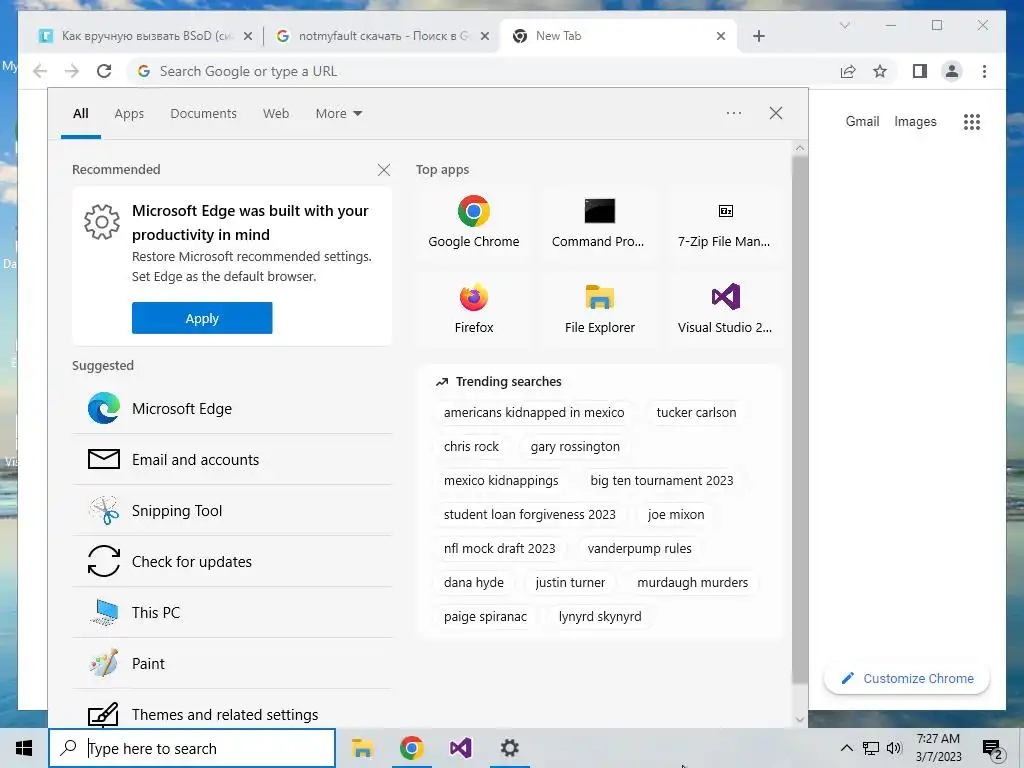Click the Windows Start button
This screenshot has height=768, width=1024.
tap(24, 748)
